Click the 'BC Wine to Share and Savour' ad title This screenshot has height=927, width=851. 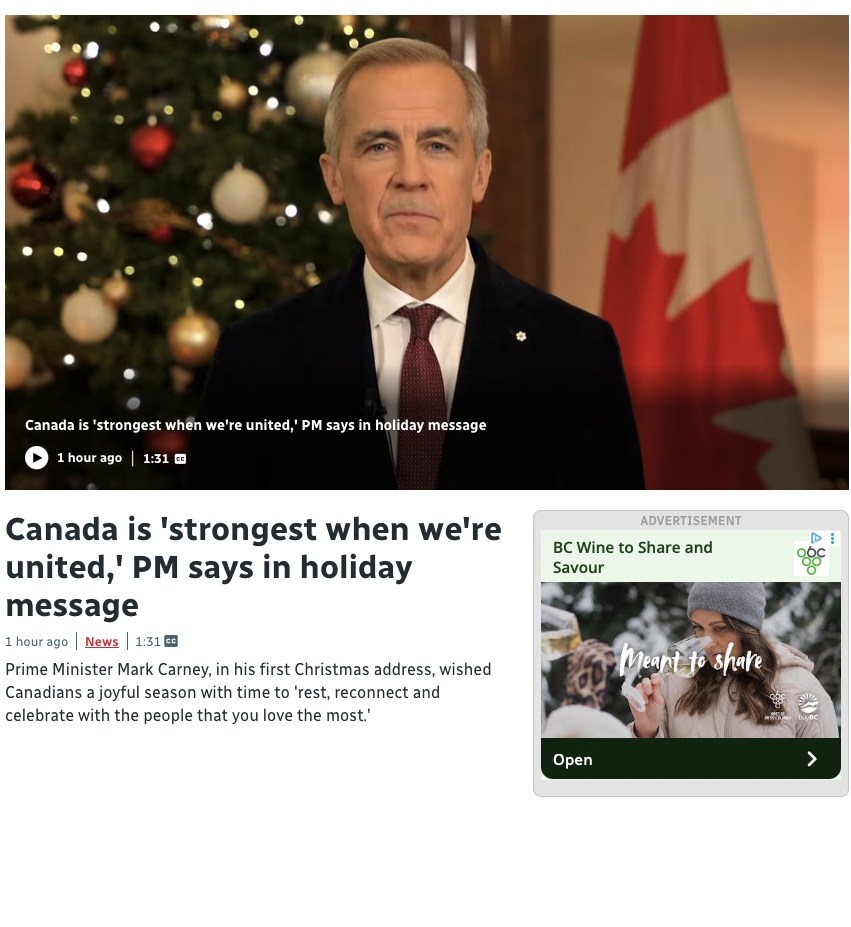click(x=632, y=558)
